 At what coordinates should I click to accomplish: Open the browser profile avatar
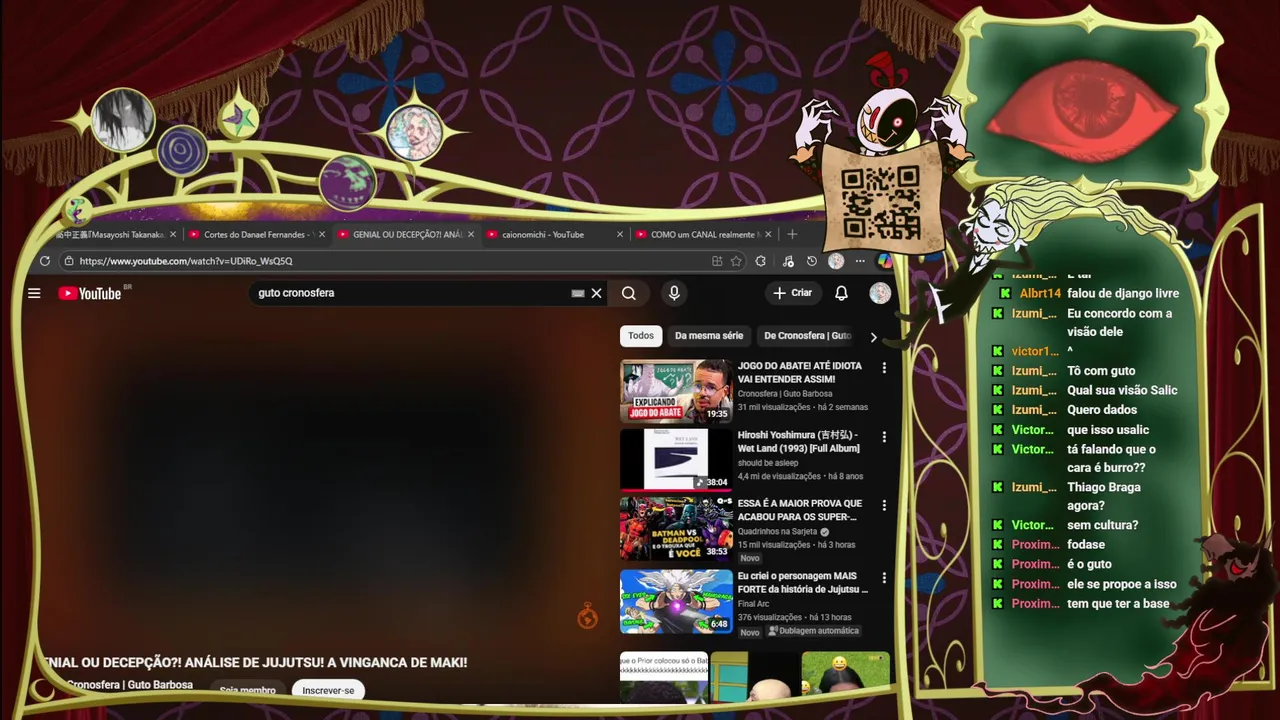tap(836, 261)
